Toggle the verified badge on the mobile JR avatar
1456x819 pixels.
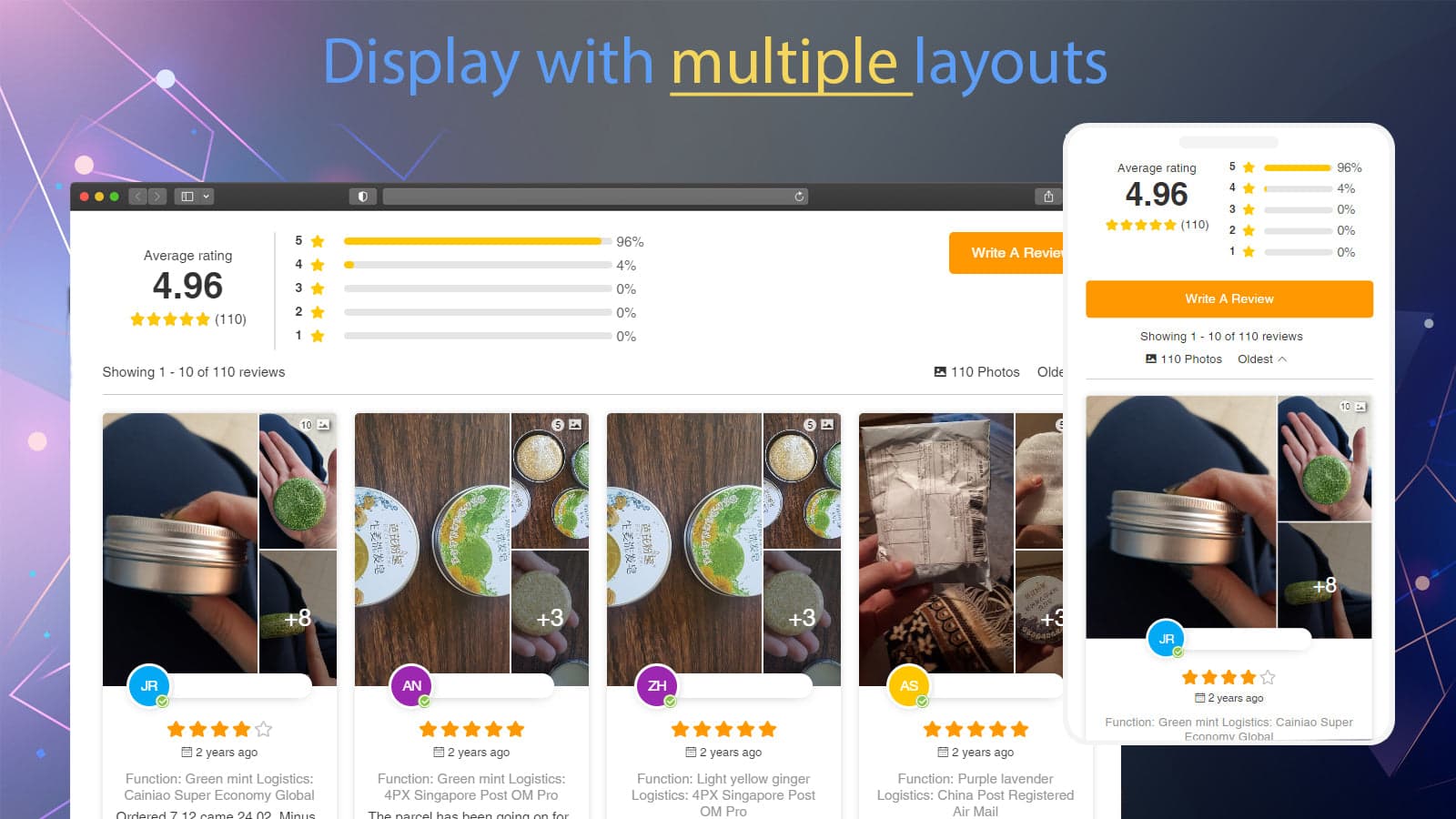tap(1179, 652)
